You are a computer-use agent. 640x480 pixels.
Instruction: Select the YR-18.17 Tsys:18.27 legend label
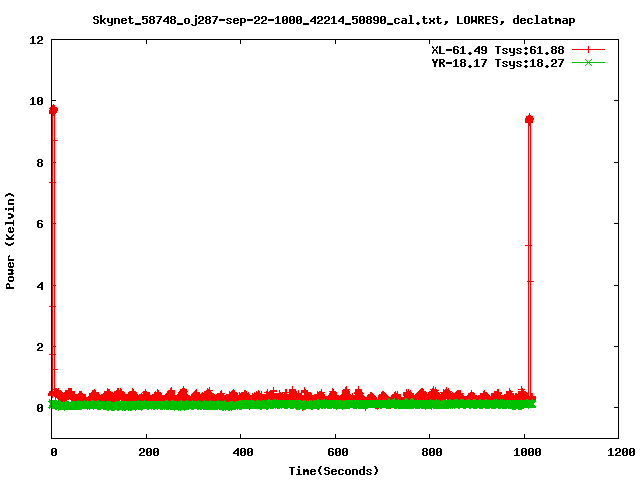498,63
